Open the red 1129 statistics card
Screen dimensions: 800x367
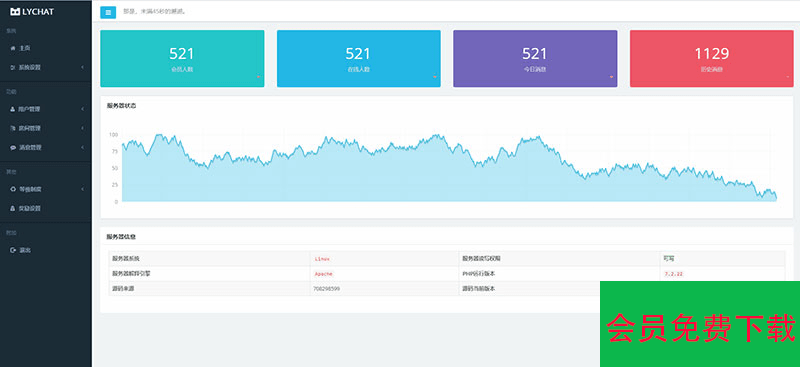click(x=712, y=59)
